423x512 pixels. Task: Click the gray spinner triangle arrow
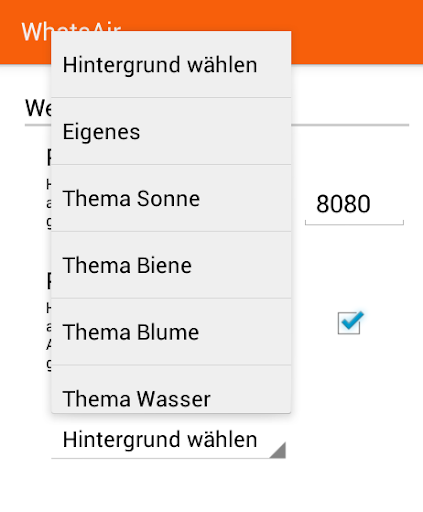[278, 450]
